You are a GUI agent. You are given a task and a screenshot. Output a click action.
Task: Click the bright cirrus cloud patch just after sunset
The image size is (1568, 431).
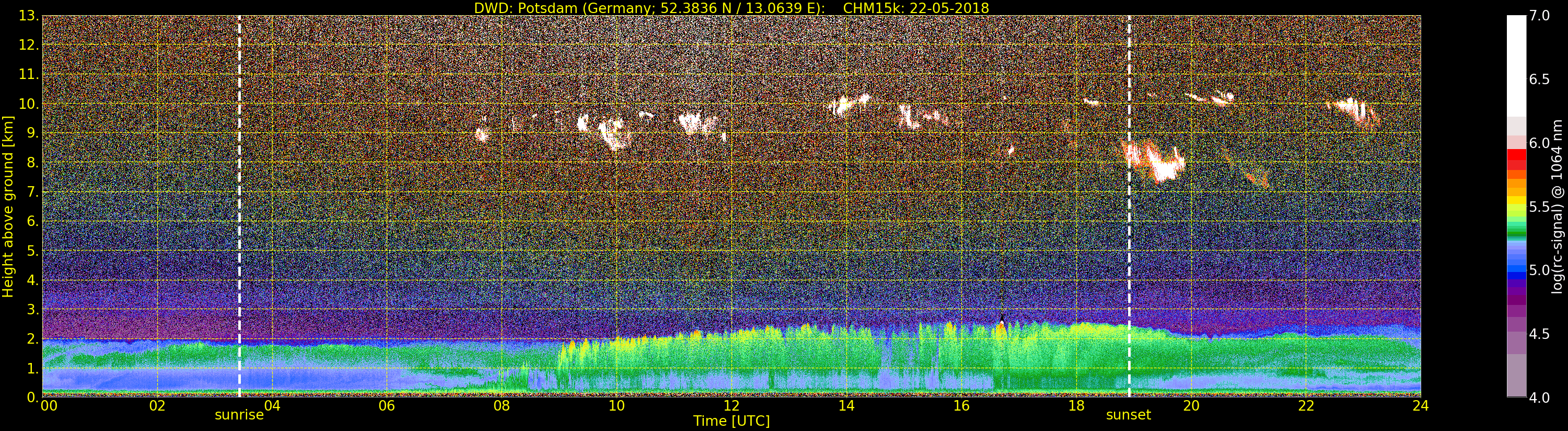(1154, 162)
